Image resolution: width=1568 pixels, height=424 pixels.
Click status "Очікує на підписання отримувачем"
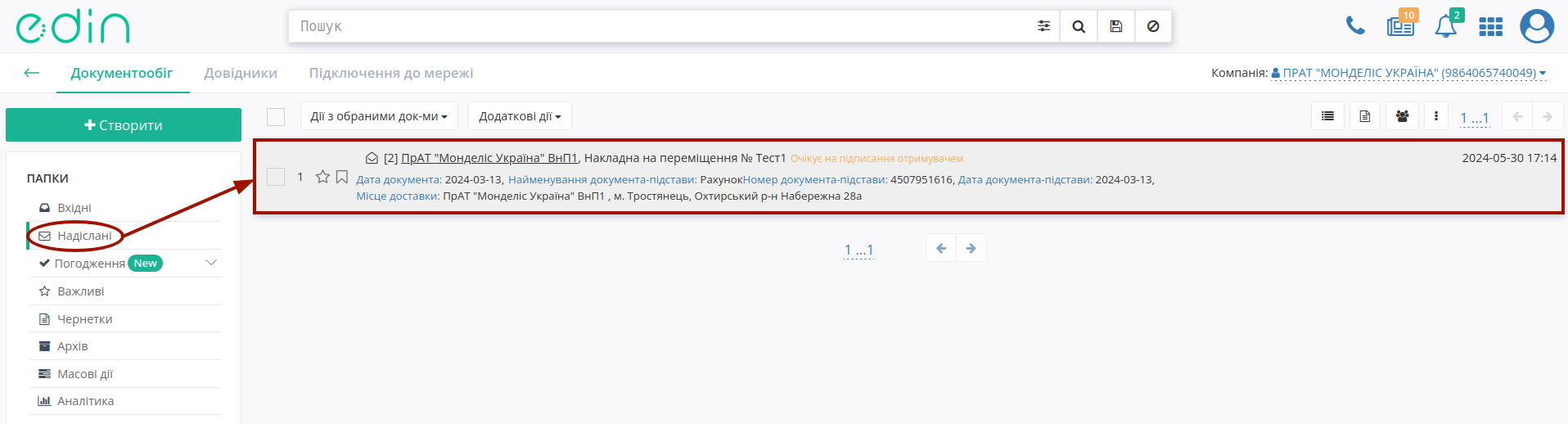click(x=876, y=159)
